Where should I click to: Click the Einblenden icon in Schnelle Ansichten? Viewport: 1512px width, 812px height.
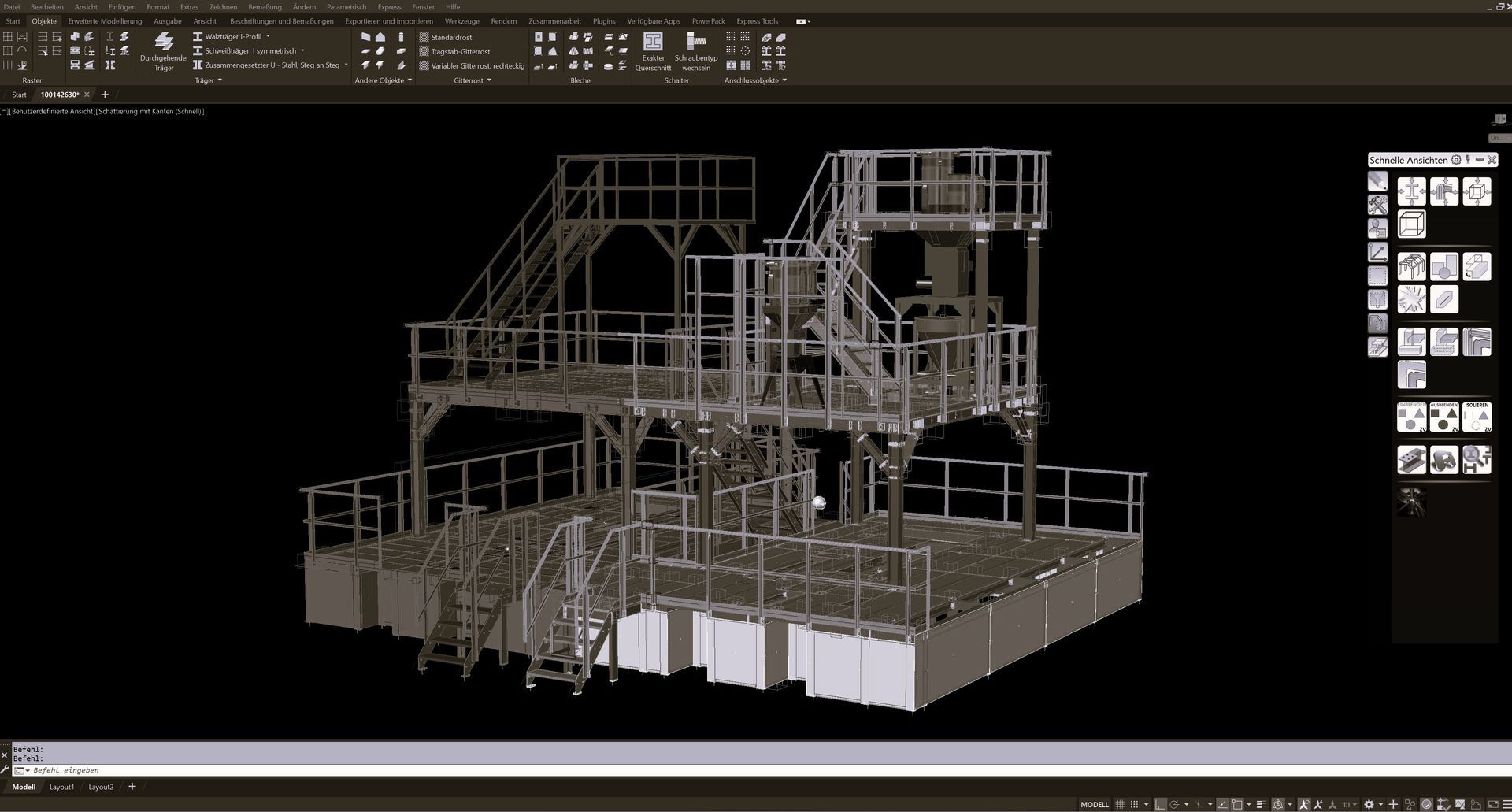pos(1411,417)
